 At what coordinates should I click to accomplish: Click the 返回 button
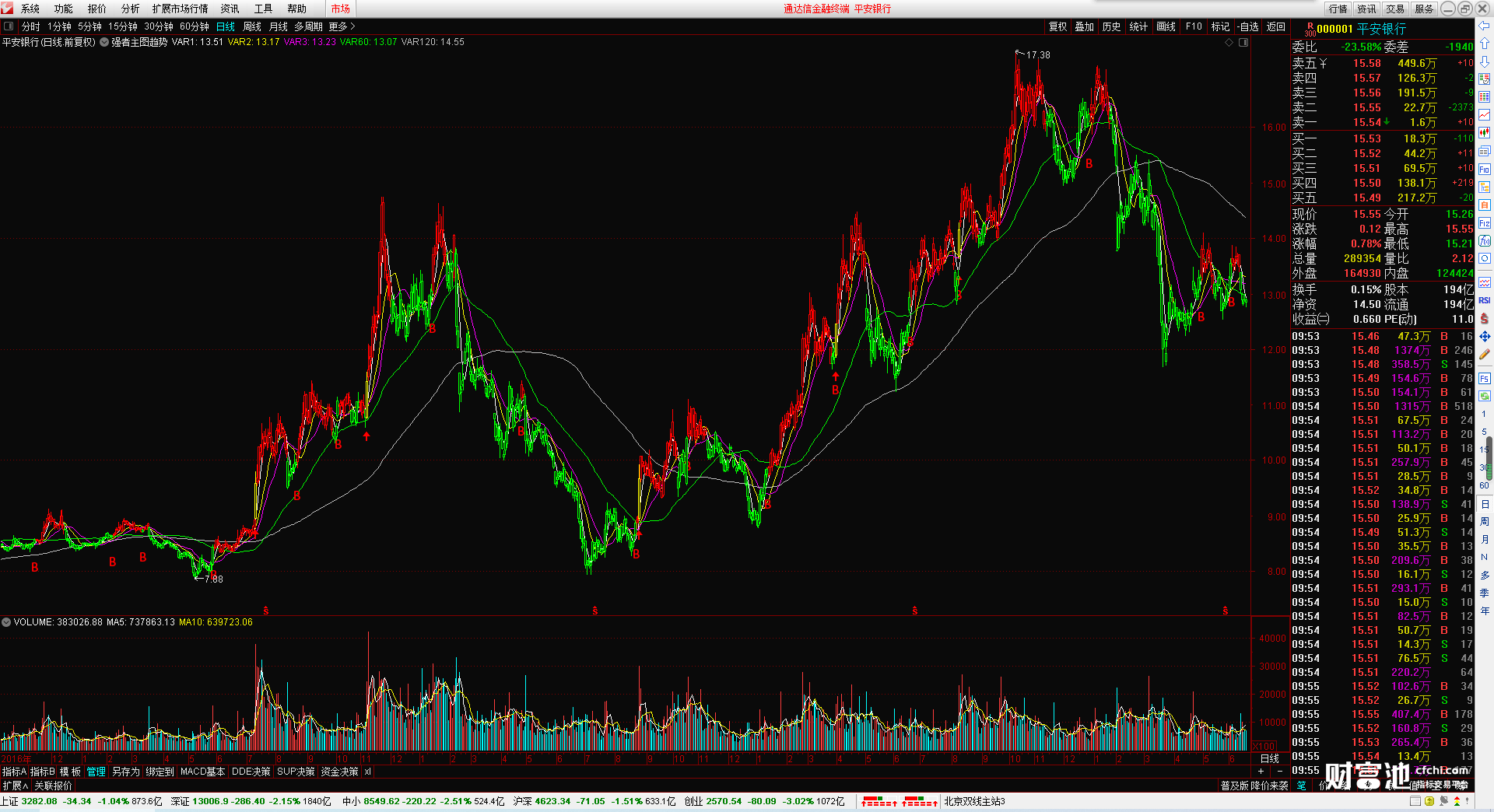[1276, 26]
